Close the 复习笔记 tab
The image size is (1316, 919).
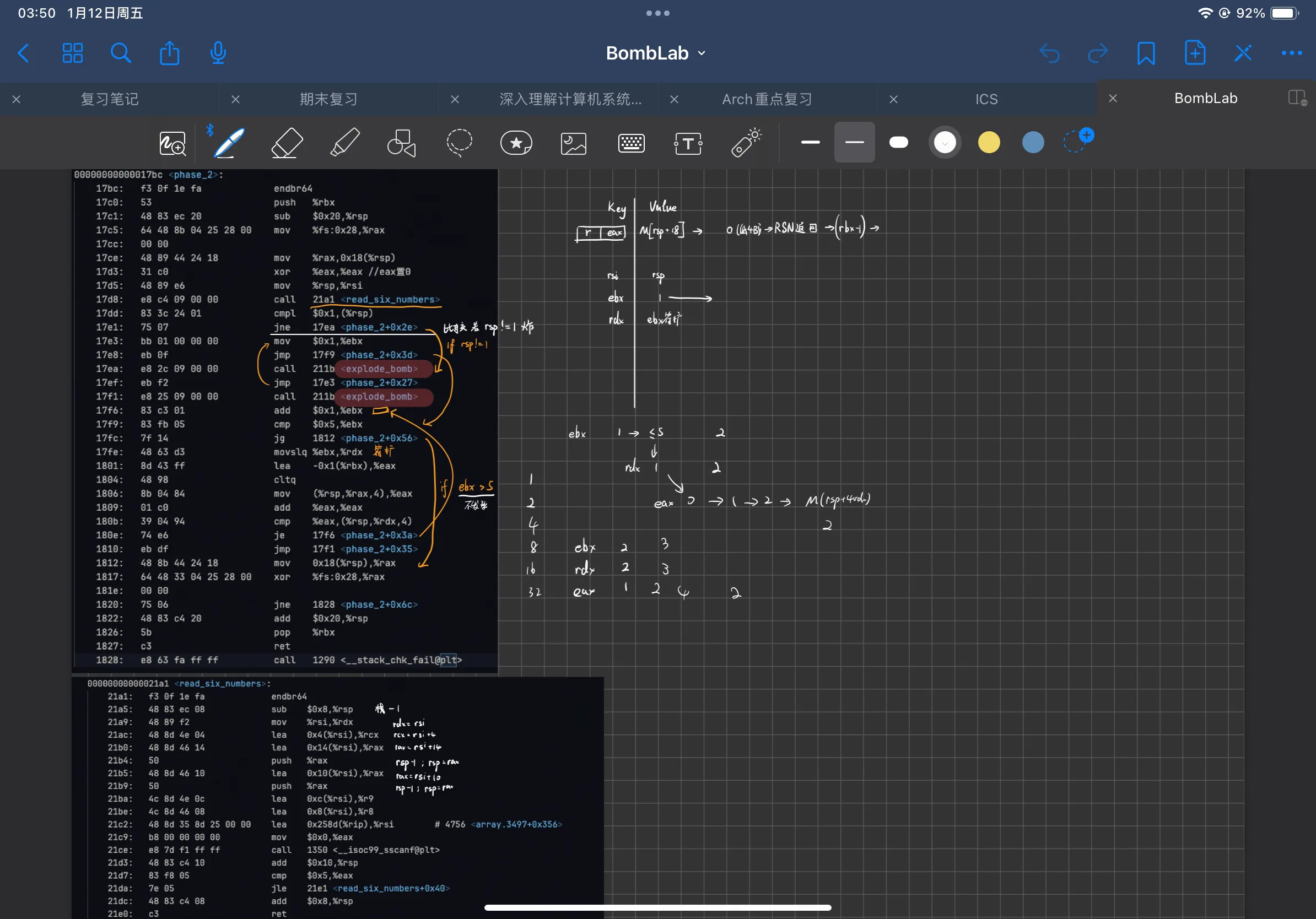click(x=17, y=99)
